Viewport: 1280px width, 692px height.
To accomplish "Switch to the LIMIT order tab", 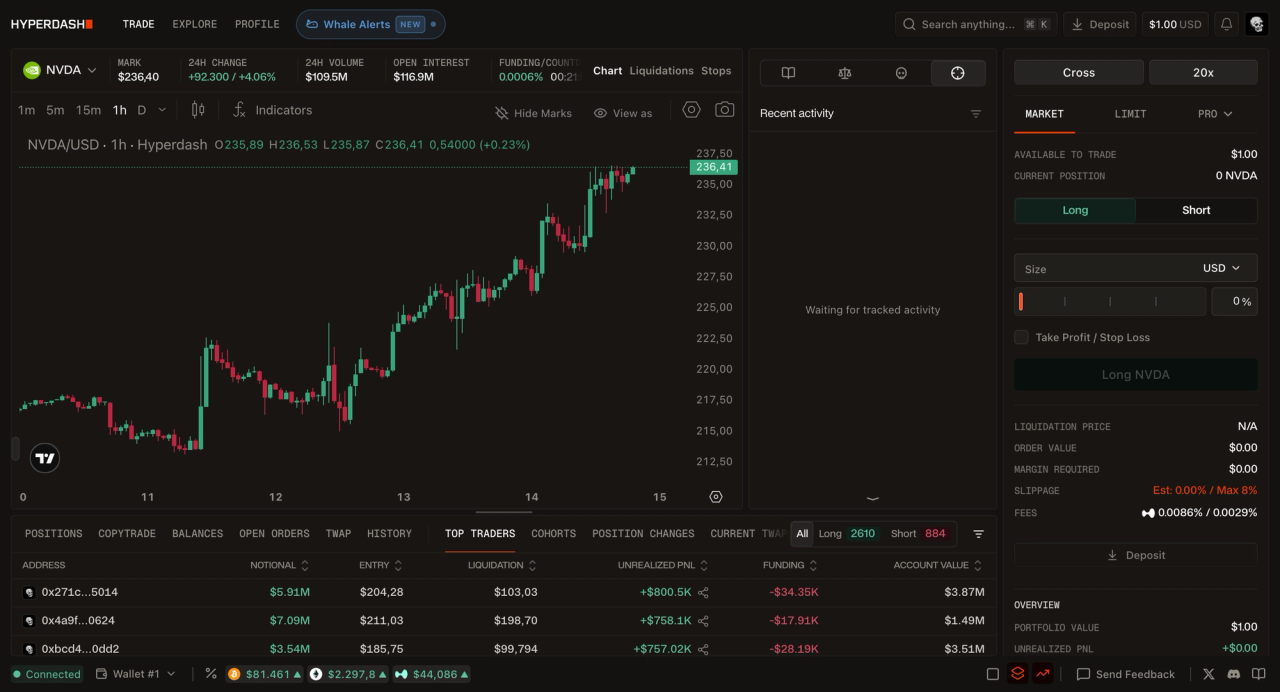I will click(x=1130, y=114).
